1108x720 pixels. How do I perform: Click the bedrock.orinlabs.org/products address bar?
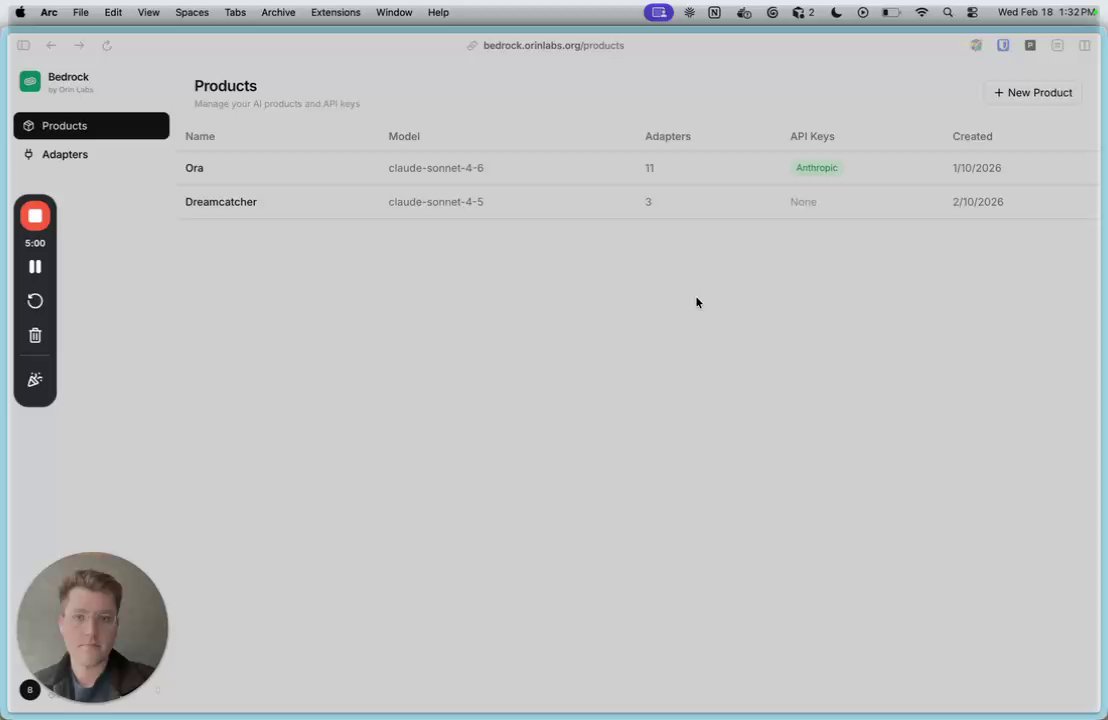click(x=553, y=45)
